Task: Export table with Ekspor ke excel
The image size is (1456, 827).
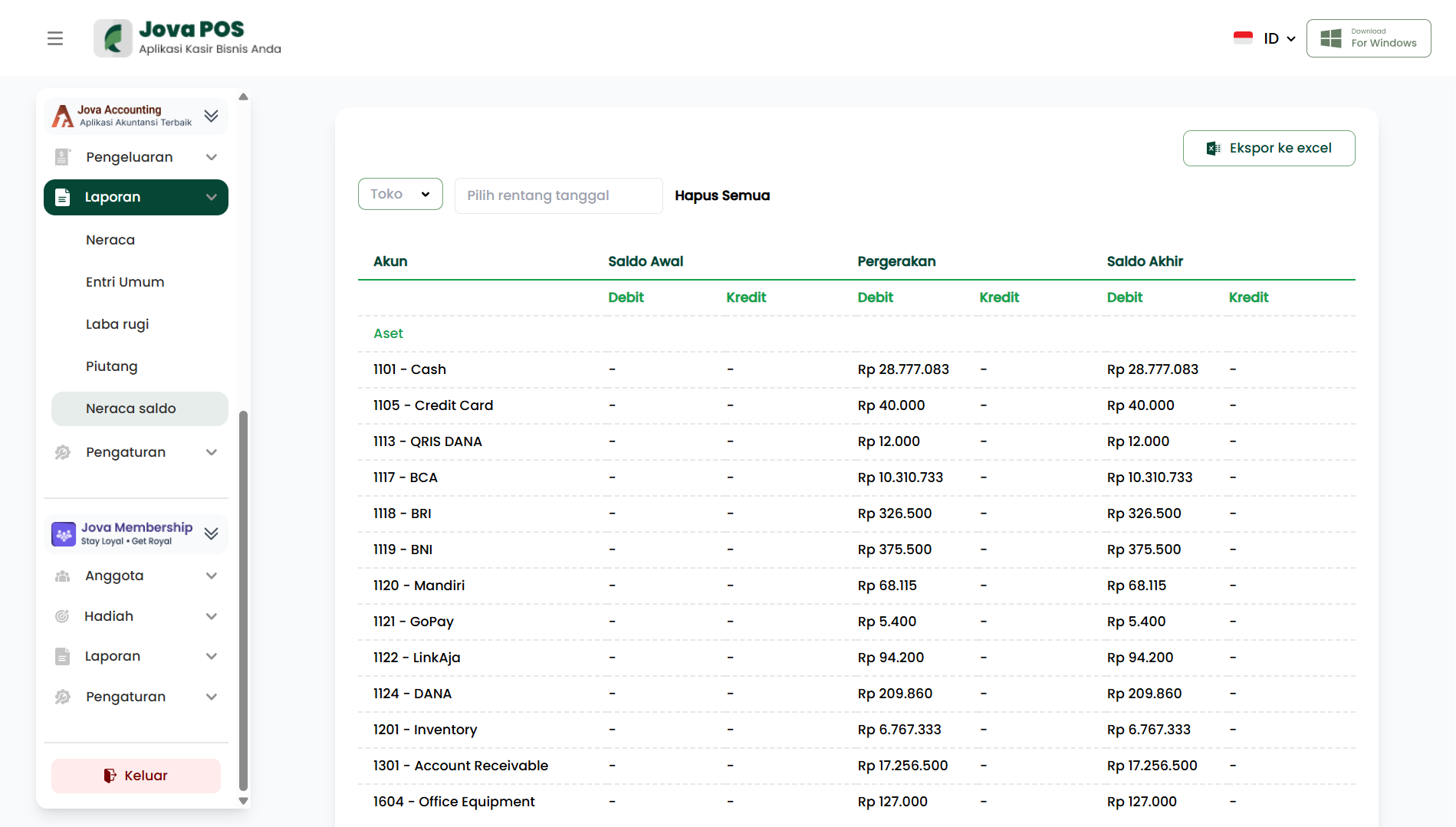Action: point(1269,149)
